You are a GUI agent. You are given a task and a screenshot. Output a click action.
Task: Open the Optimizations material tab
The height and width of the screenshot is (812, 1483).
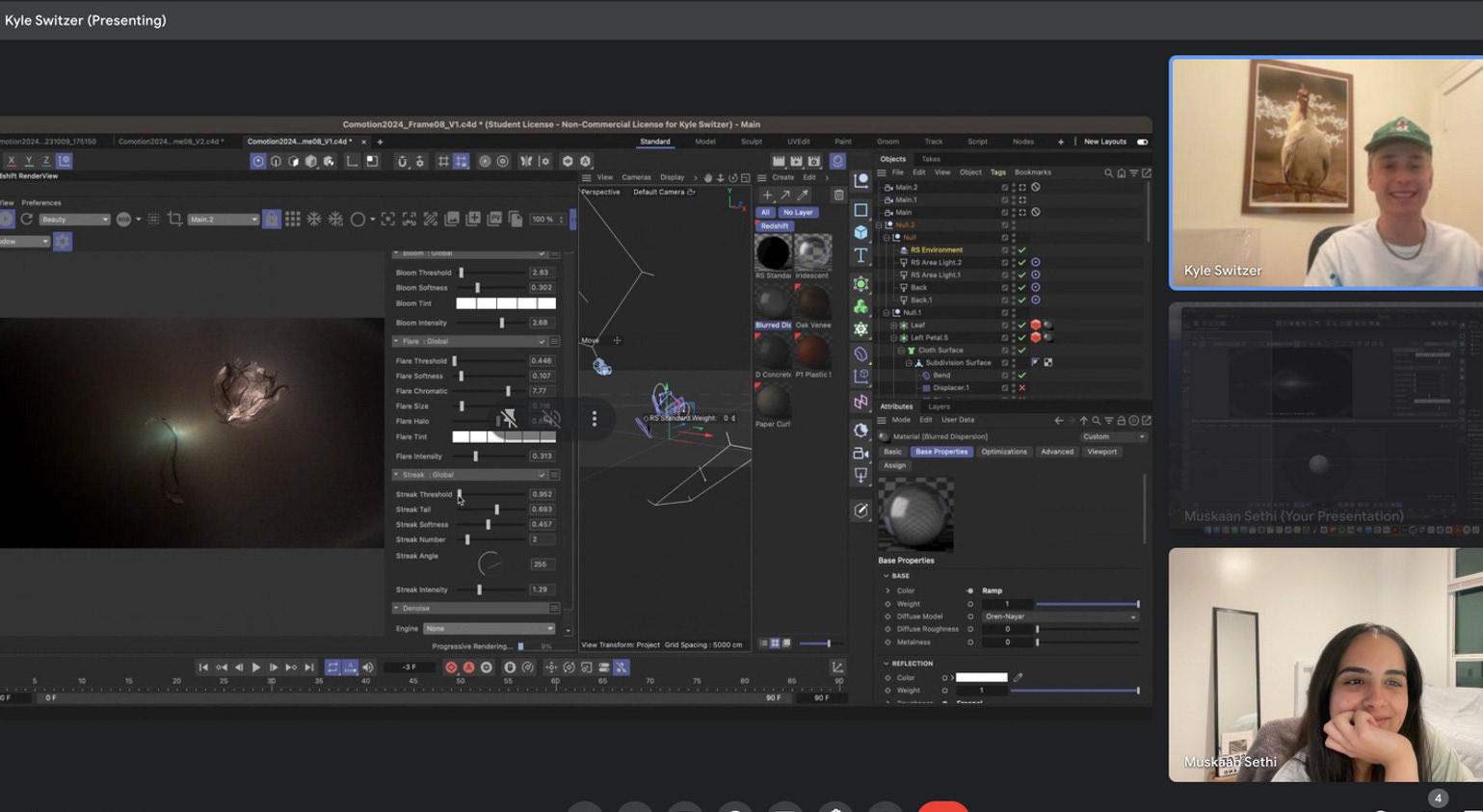1004,452
